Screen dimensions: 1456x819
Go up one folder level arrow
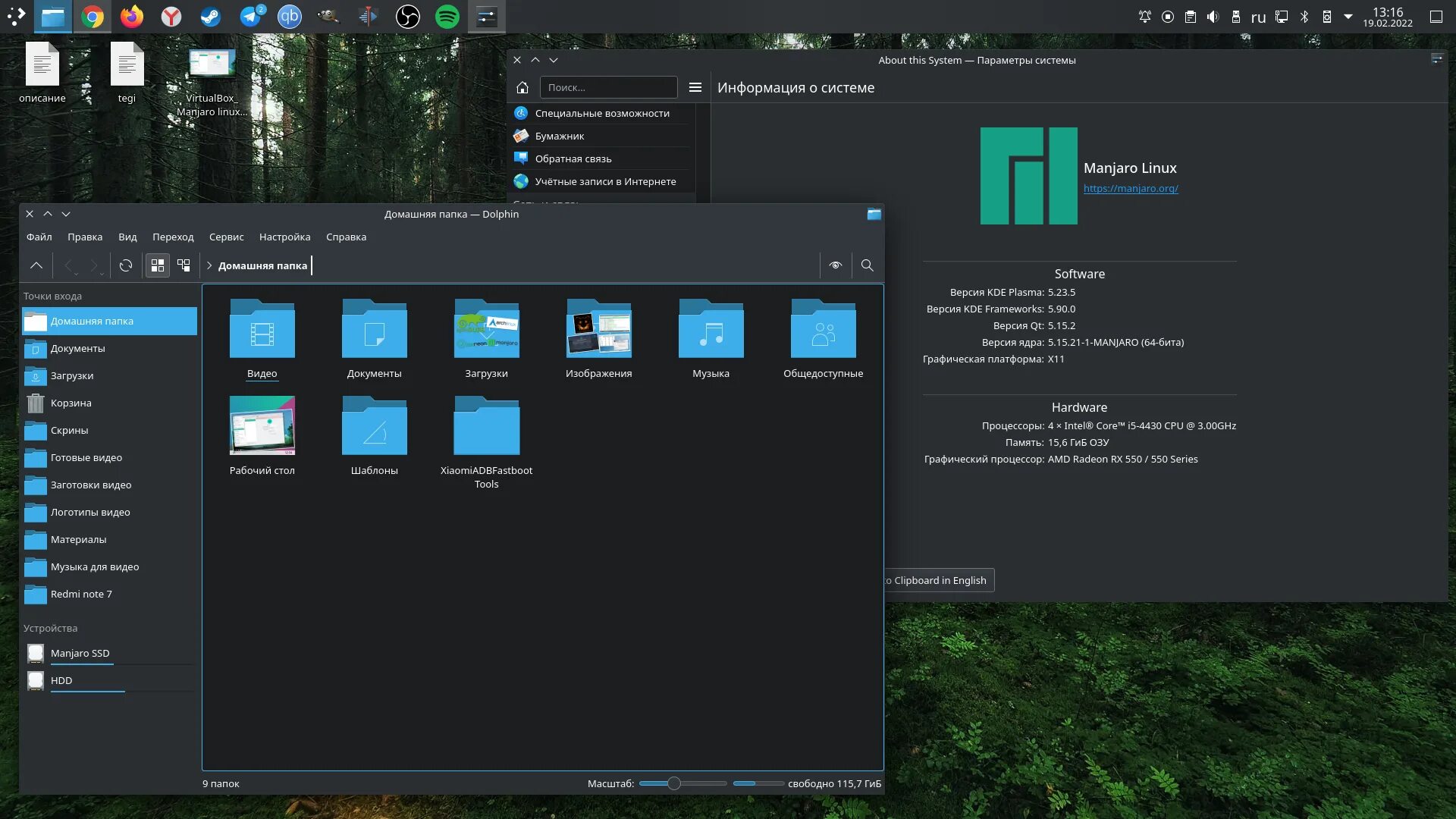point(36,265)
